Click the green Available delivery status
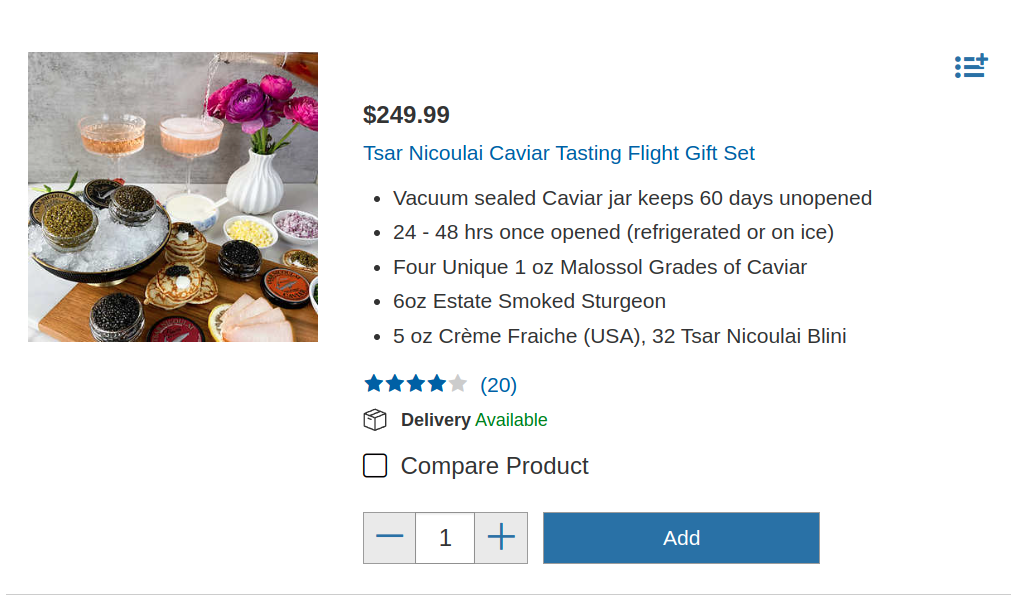The image size is (1023, 606). pyautogui.click(x=511, y=420)
